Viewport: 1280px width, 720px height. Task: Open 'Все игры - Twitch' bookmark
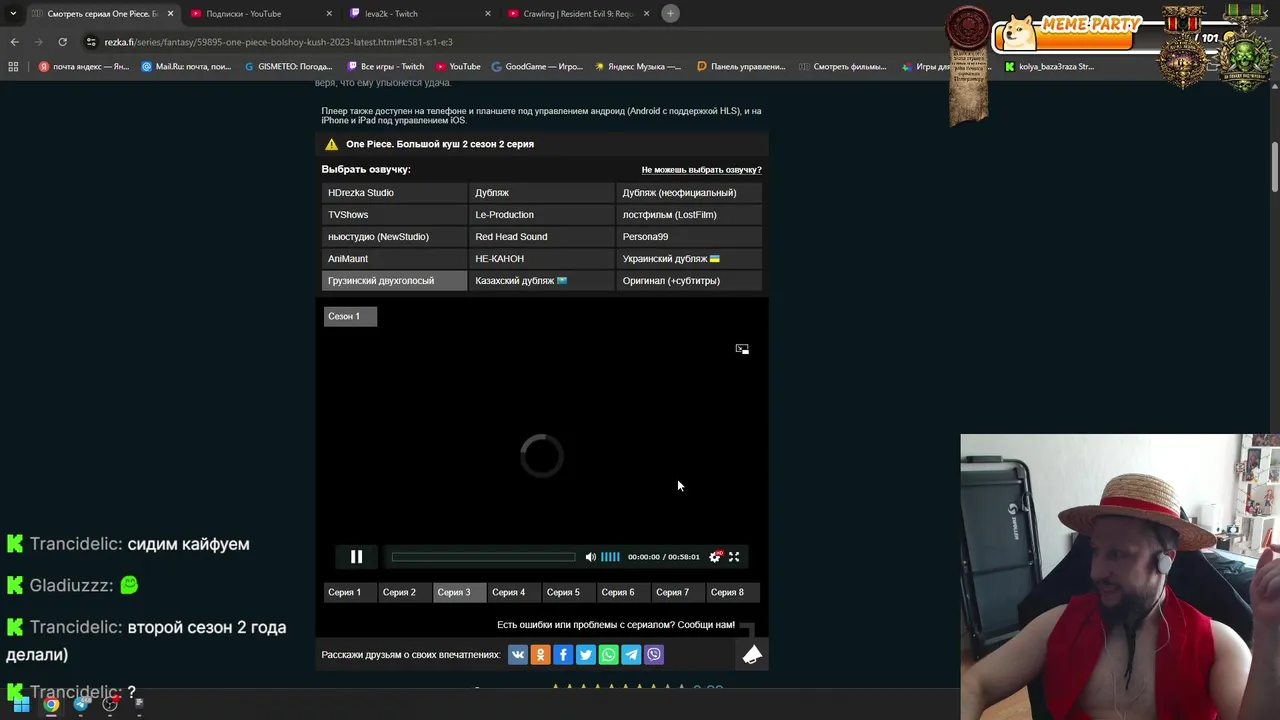point(385,67)
